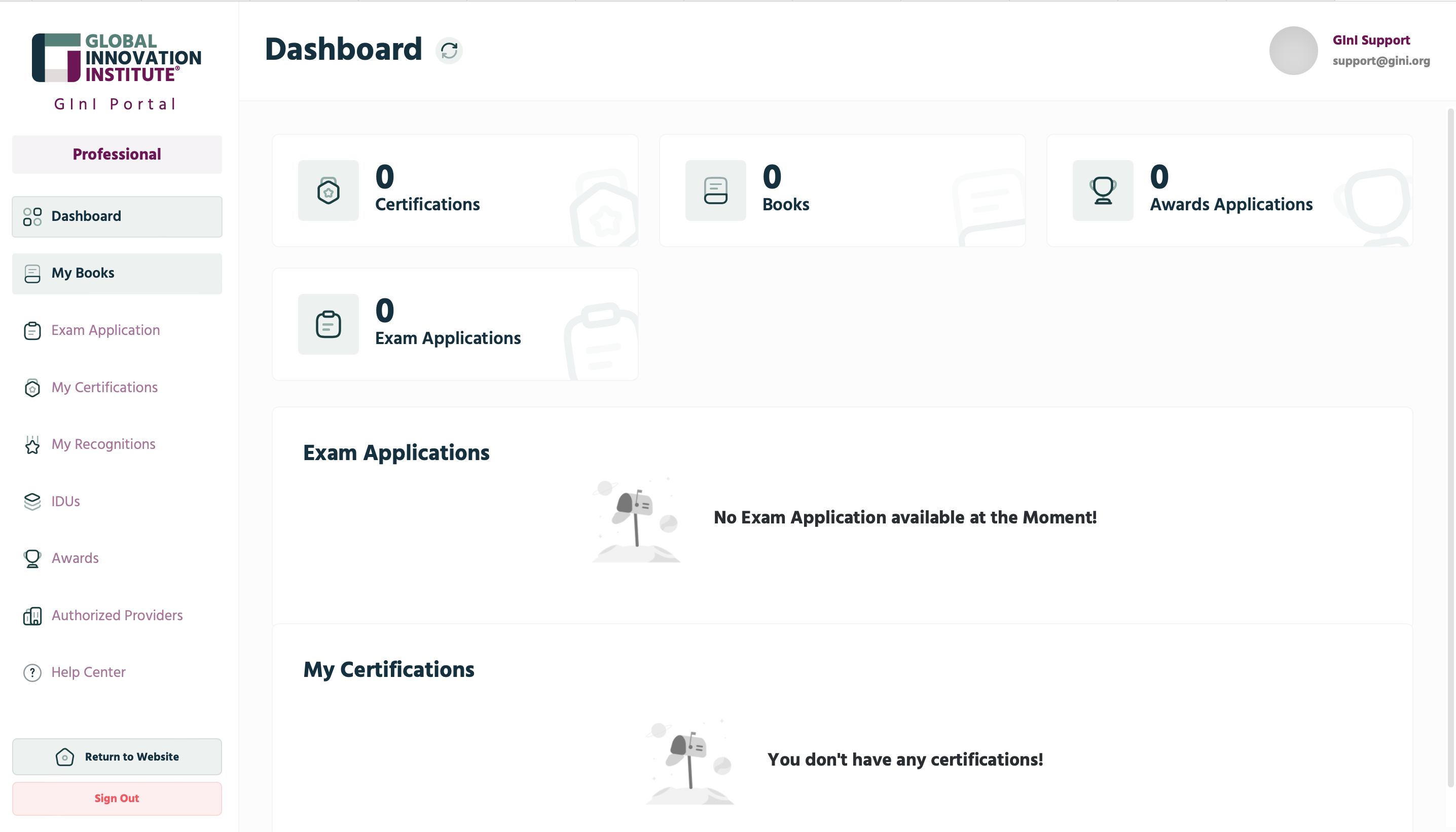Click the Awards trophy icon in sidebar

coord(32,558)
